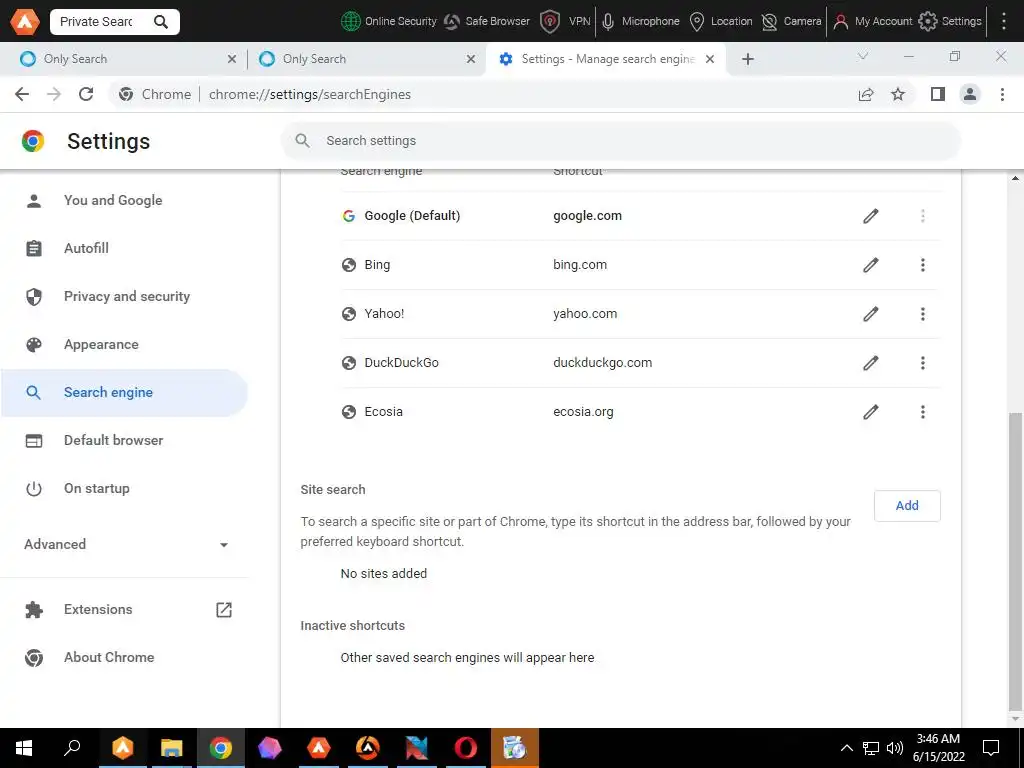Go back to previous page
Image resolution: width=1024 pixels, height=768 pixels.
click(x=22, y=94)
